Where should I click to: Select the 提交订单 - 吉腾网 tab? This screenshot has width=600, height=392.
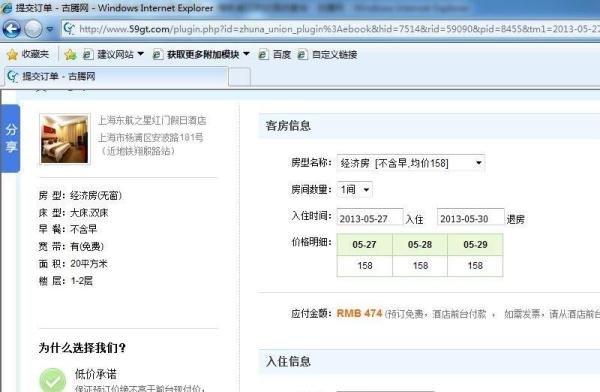pos(116,77)
